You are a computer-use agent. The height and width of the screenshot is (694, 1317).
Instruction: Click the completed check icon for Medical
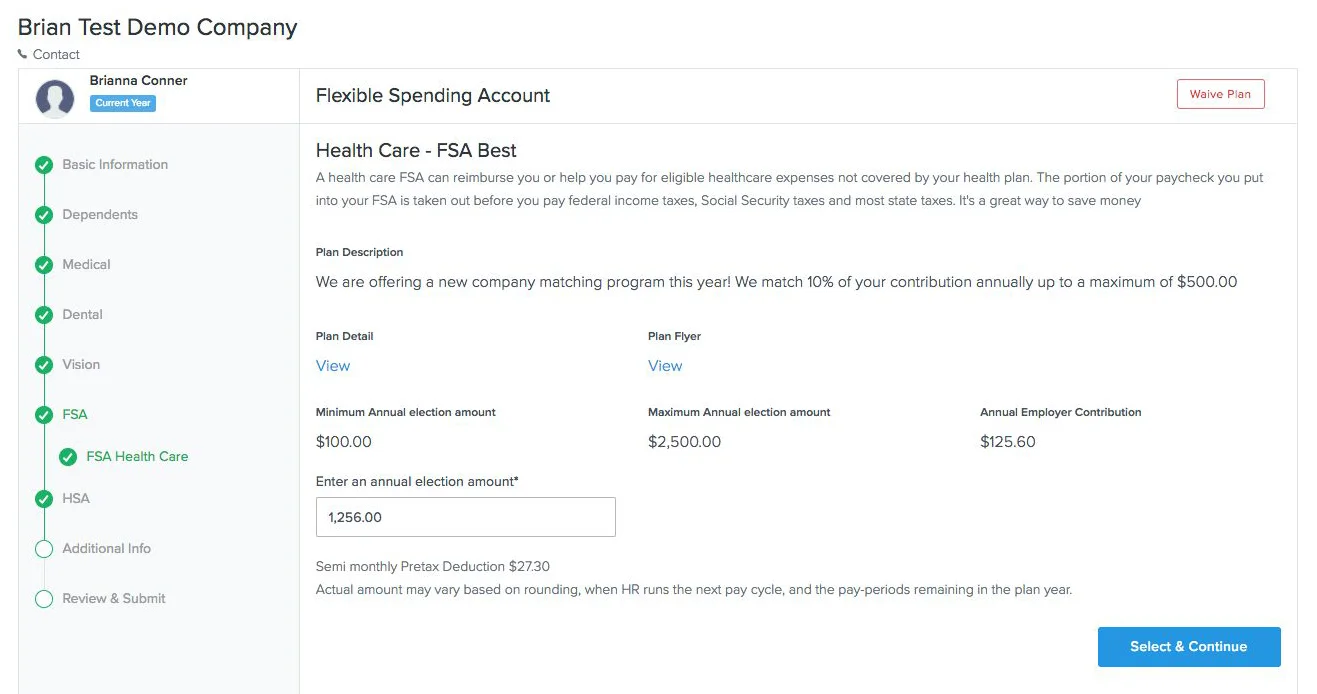click(x=44, y=265)
